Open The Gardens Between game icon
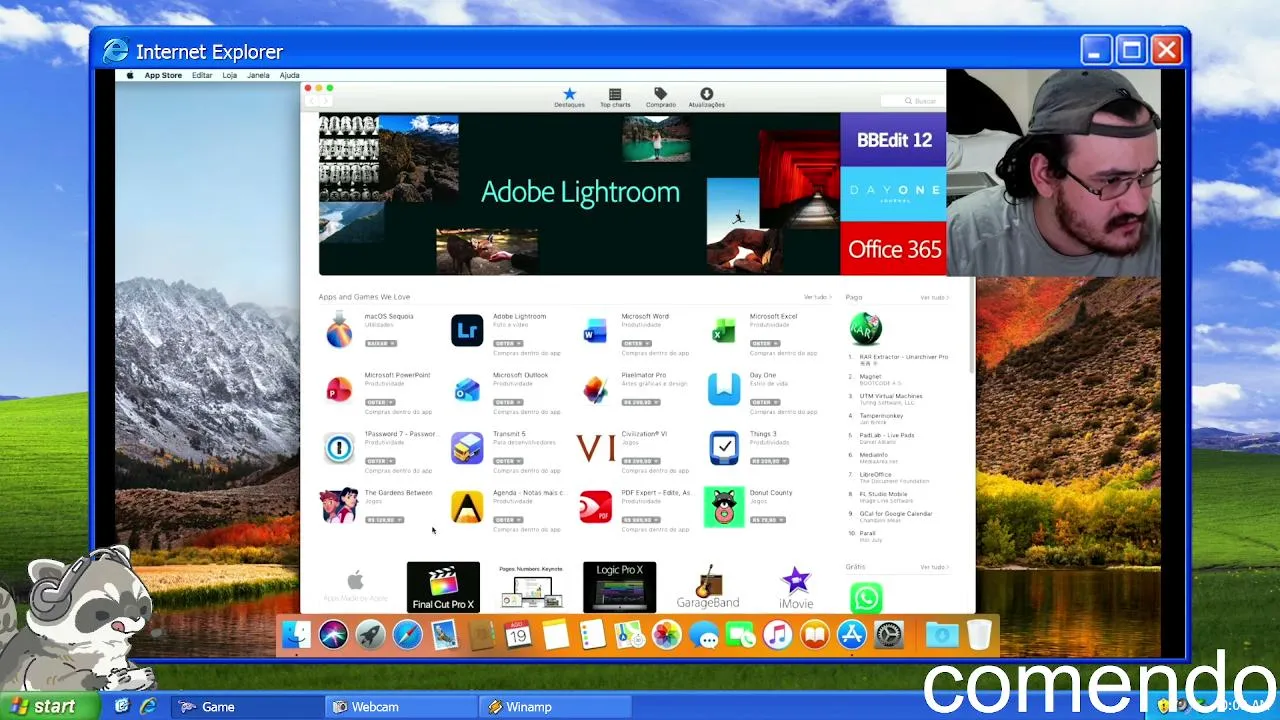Image resolution: width=1280 pixels, height=720 pixels. click(x=339, y=507)
